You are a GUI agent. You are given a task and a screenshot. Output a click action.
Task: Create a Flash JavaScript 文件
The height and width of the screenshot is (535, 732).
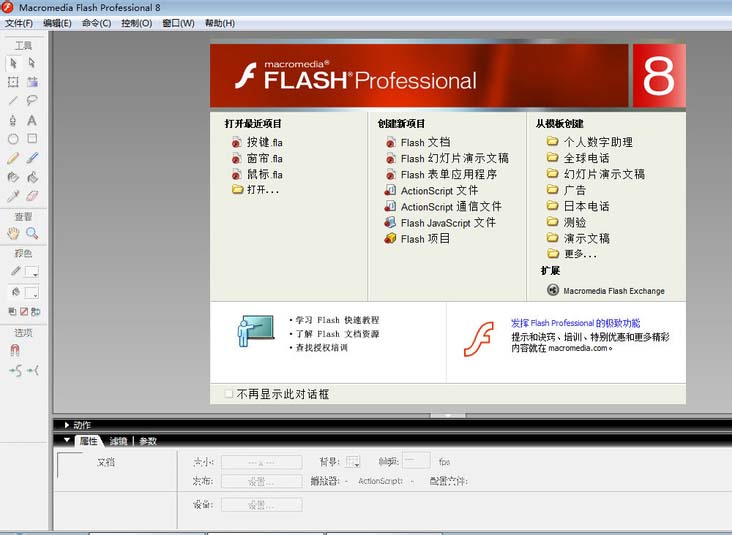coord(440,223)
